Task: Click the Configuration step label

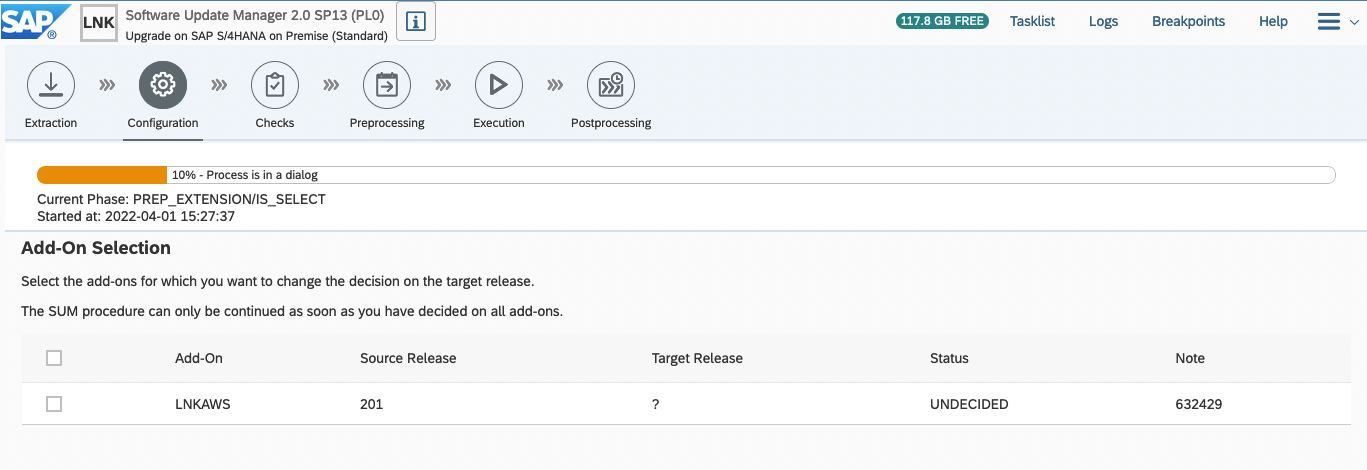Action: click(x=163, y=123)
